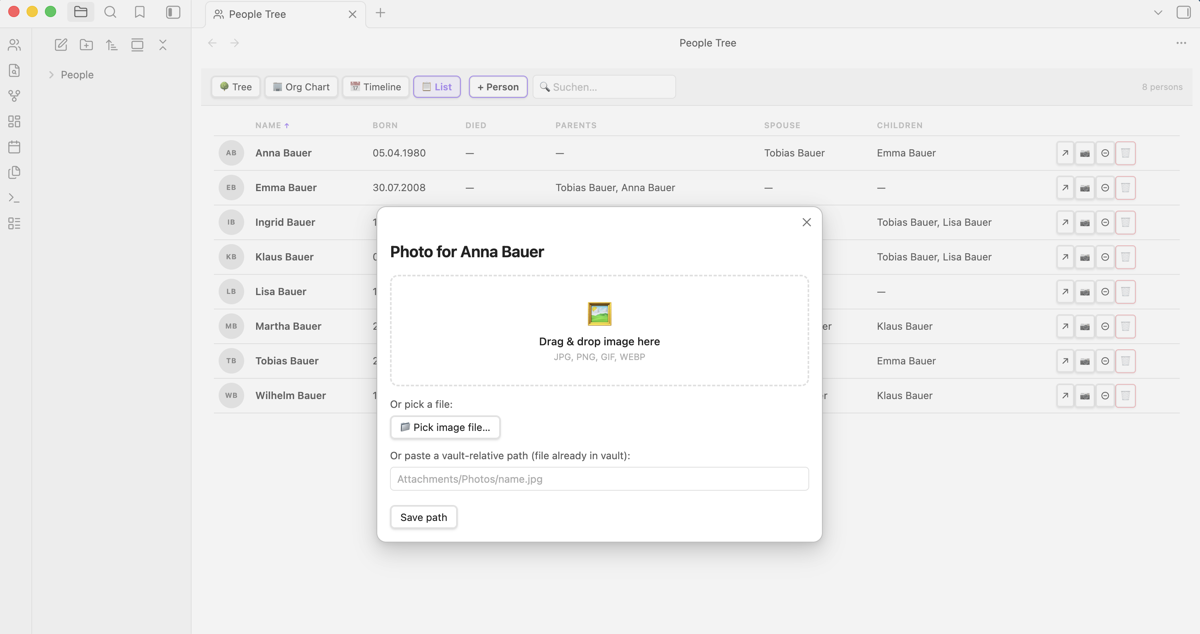Image resolution: width=1200 pixels, height=634 pixels.
Task: Click the auto-reveal current file icon
Action: 137,45
